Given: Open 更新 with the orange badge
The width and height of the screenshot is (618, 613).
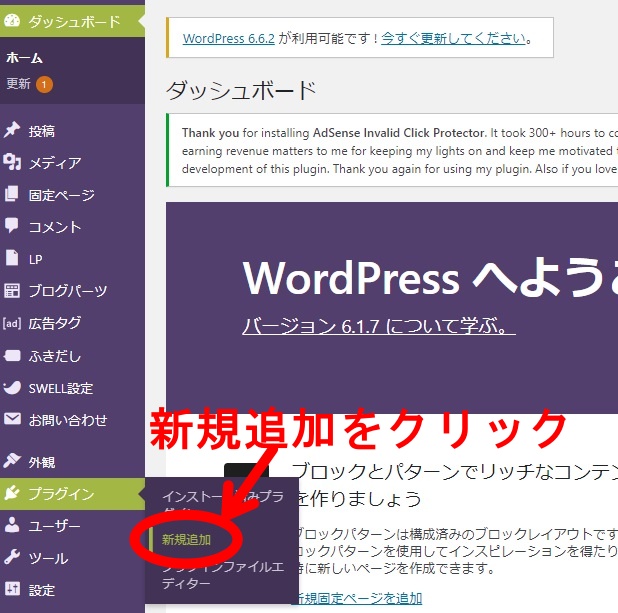Looking at the screenshot, I should coord(19,84).
